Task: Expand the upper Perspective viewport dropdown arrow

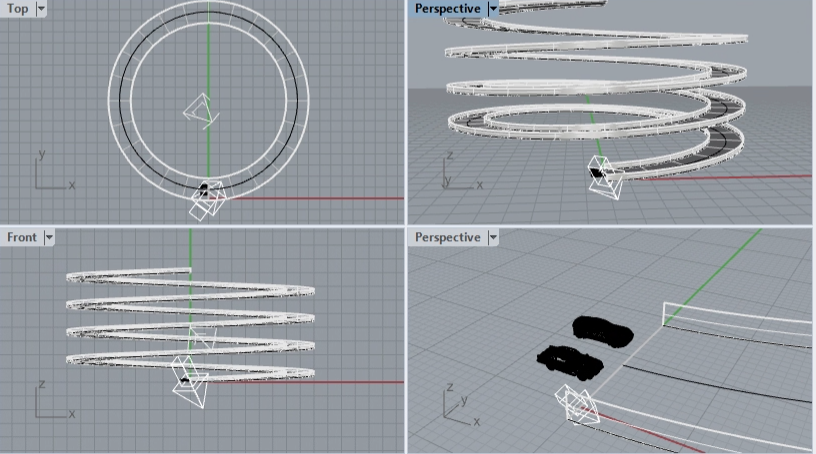Action: click(493, 8)
